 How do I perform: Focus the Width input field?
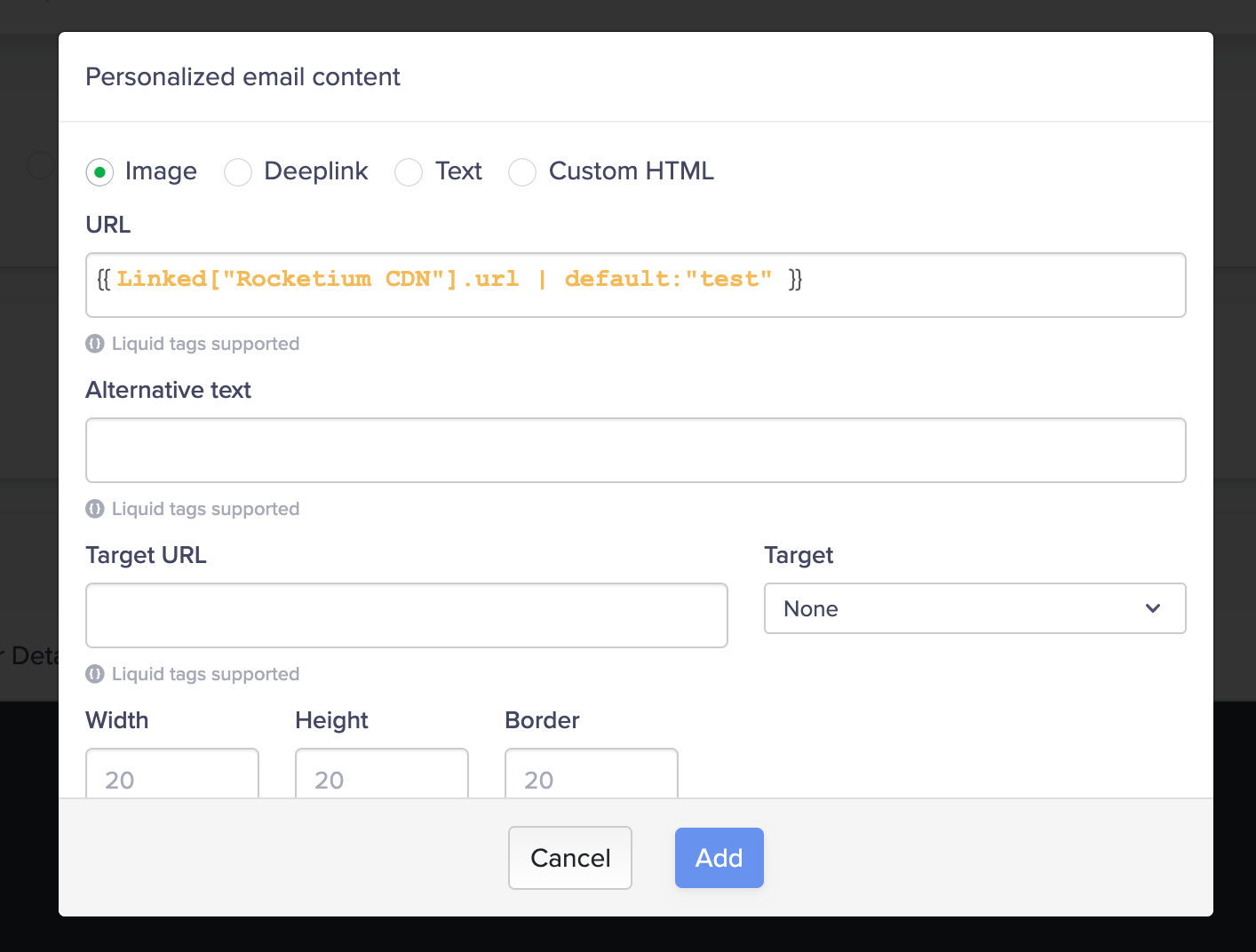tap(172, 773)
